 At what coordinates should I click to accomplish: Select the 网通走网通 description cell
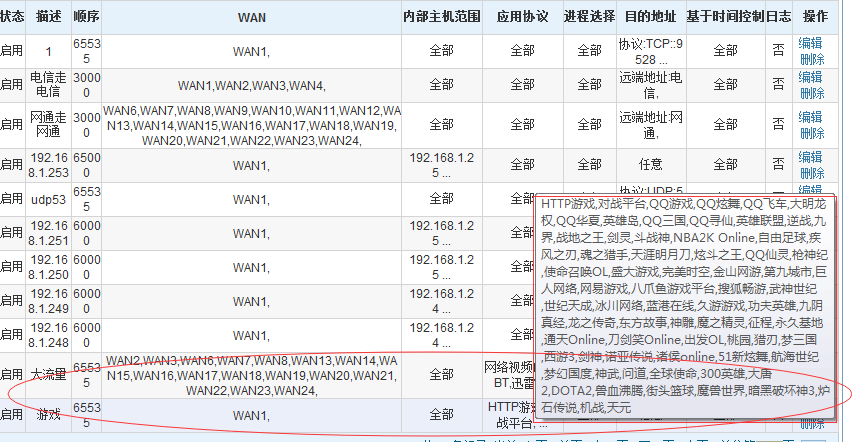pyautogui.click(x=48, y=125)
